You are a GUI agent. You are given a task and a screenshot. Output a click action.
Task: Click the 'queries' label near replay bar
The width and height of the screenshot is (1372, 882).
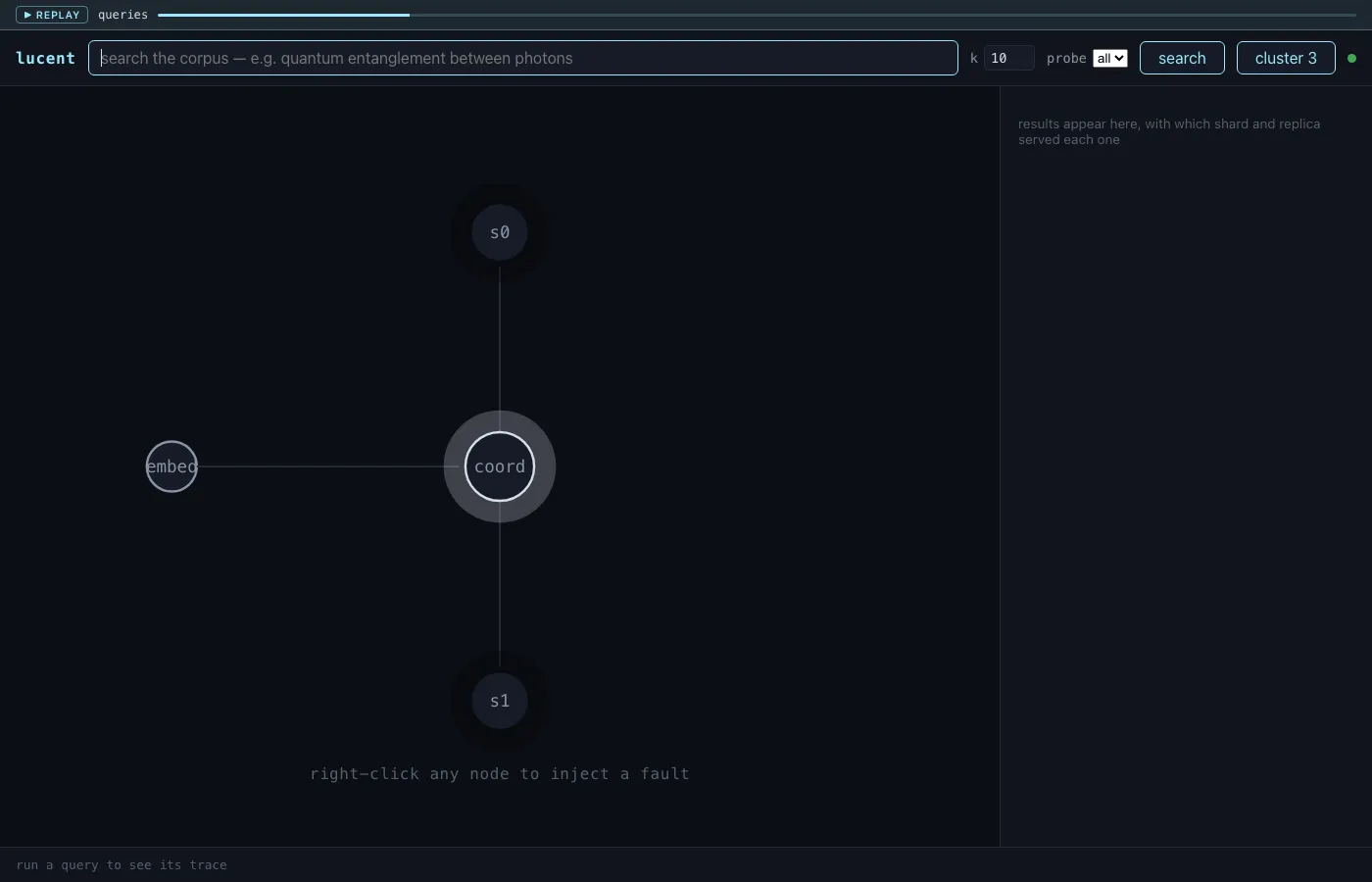pos(122,15)
